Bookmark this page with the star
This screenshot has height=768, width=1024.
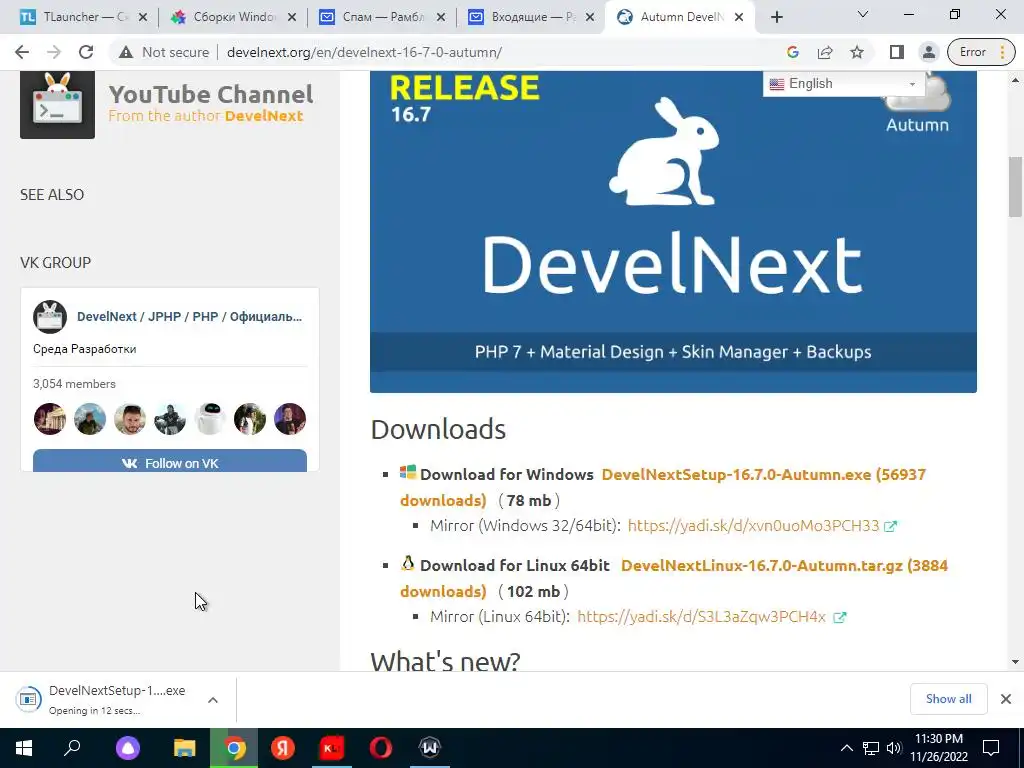[857, 52]
